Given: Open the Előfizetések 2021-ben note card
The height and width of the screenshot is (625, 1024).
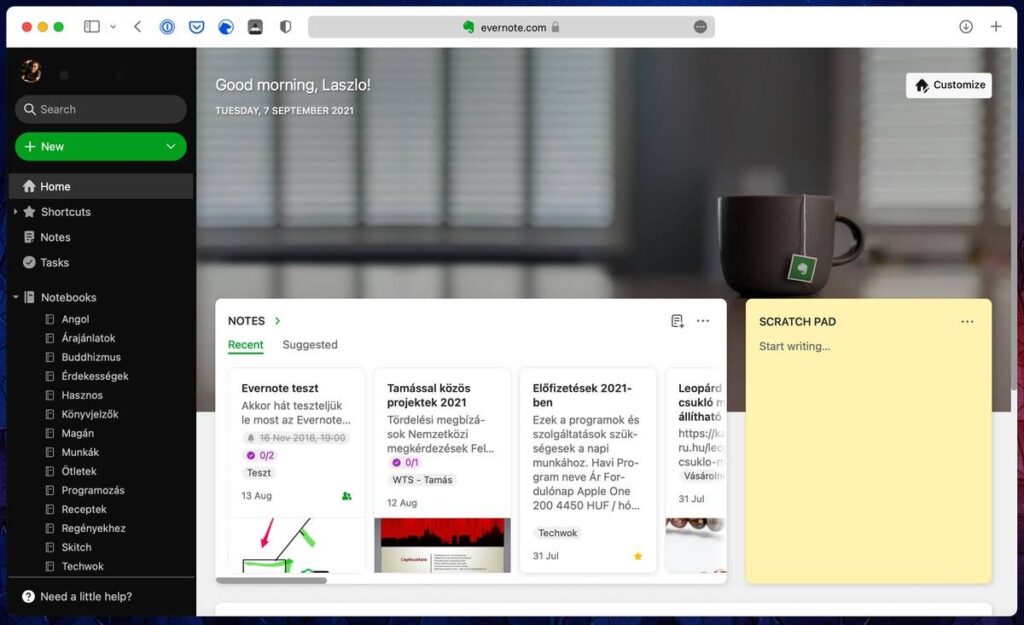Looking at the screenshot, I should [x=588, y=470].
